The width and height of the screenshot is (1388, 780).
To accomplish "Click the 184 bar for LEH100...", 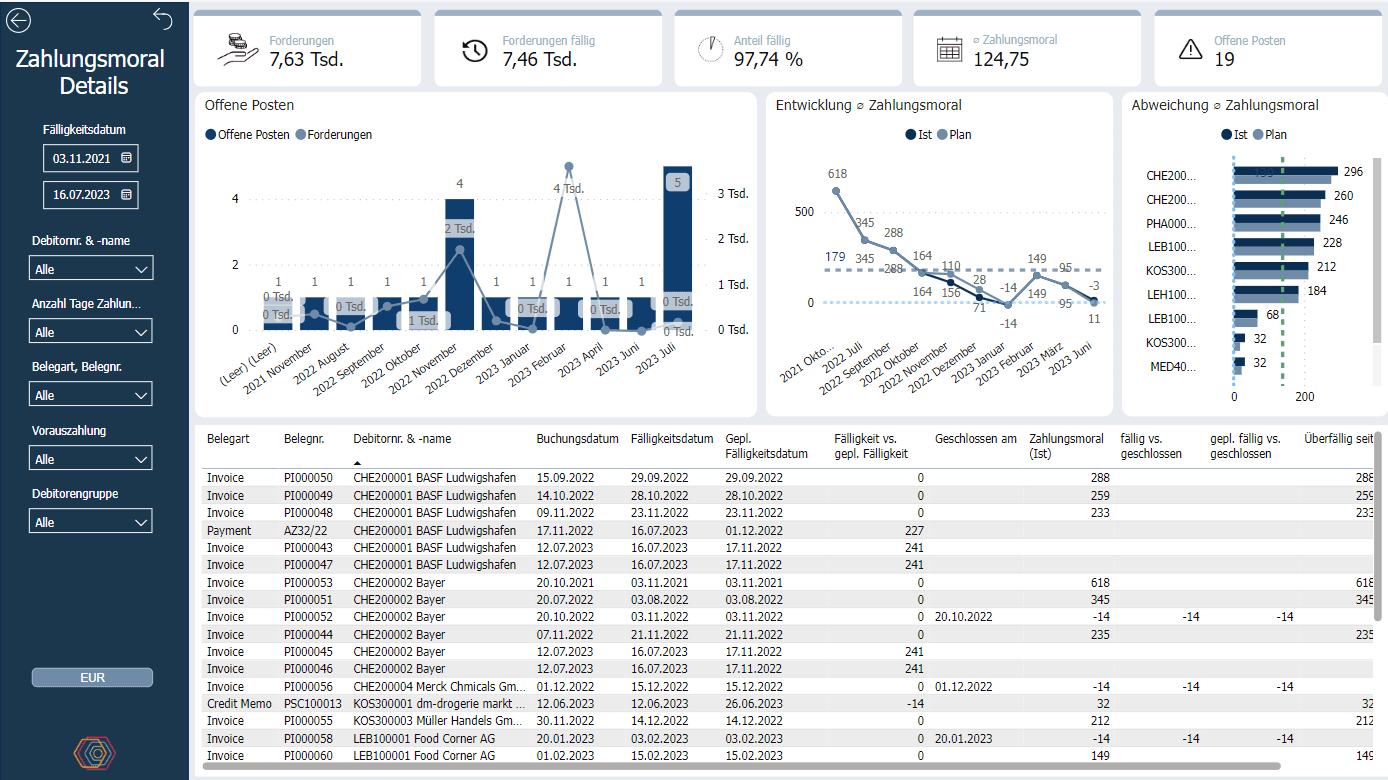I will tap(1266, 291).
